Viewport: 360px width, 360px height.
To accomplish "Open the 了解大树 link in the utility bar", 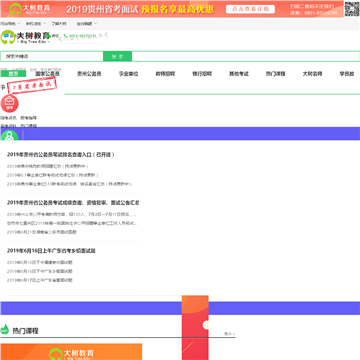I will click(59, 24).
